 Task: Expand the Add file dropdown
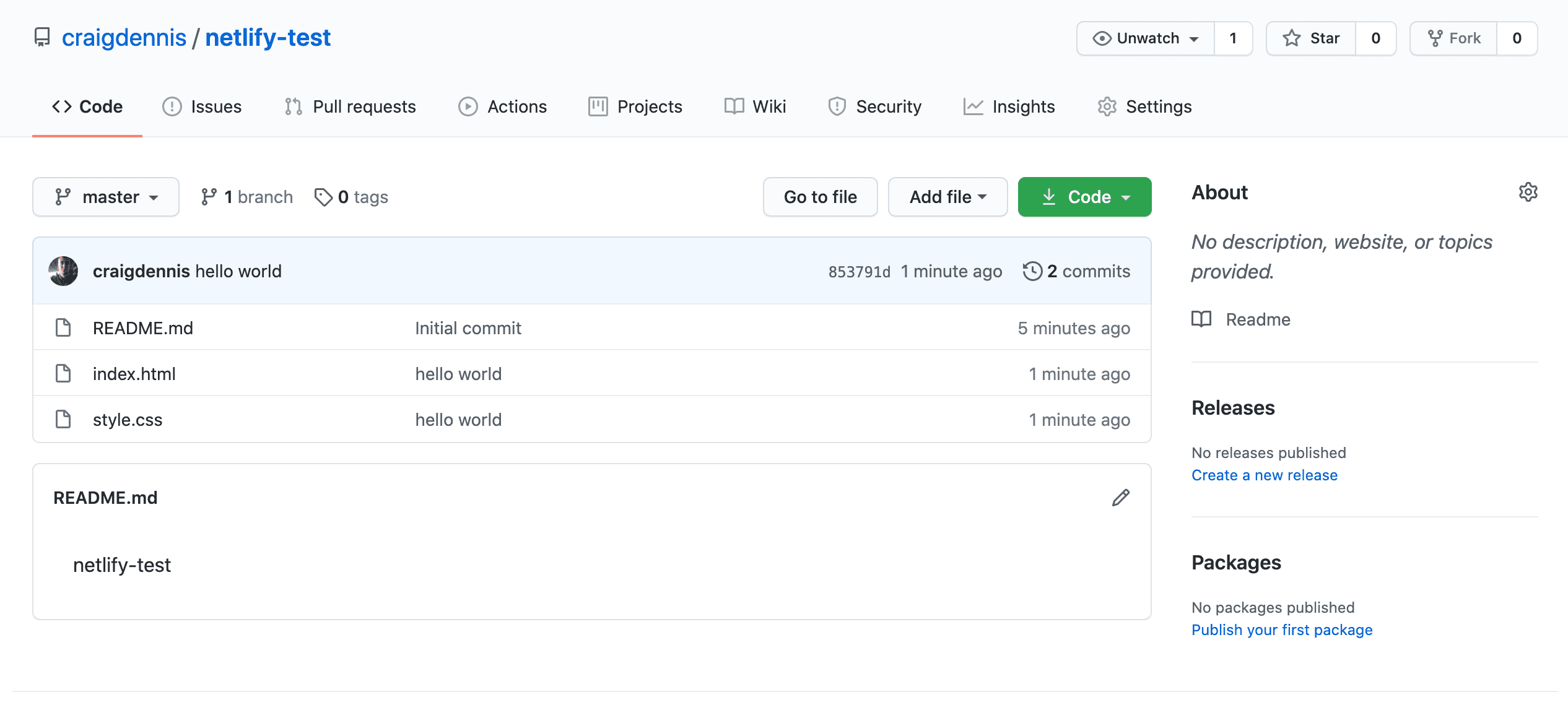tap(947, 197)
